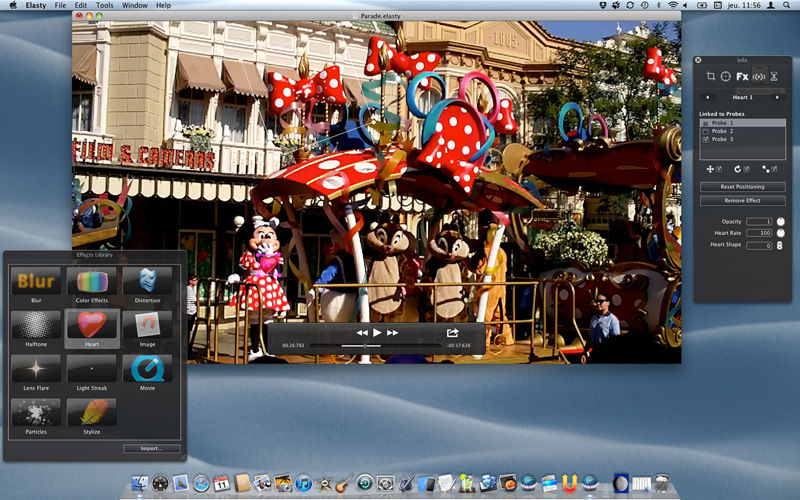Choose the Lens Flare effect
This screenshot has width=800, height=500.
tap(36, 372)
